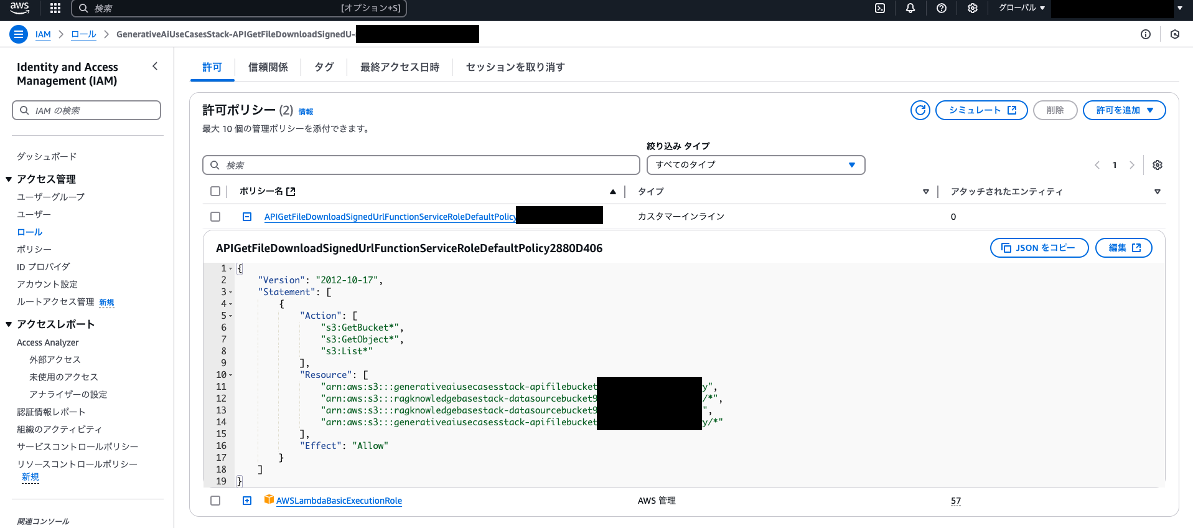Open settings gear in top navigation bar

[972, 8]
